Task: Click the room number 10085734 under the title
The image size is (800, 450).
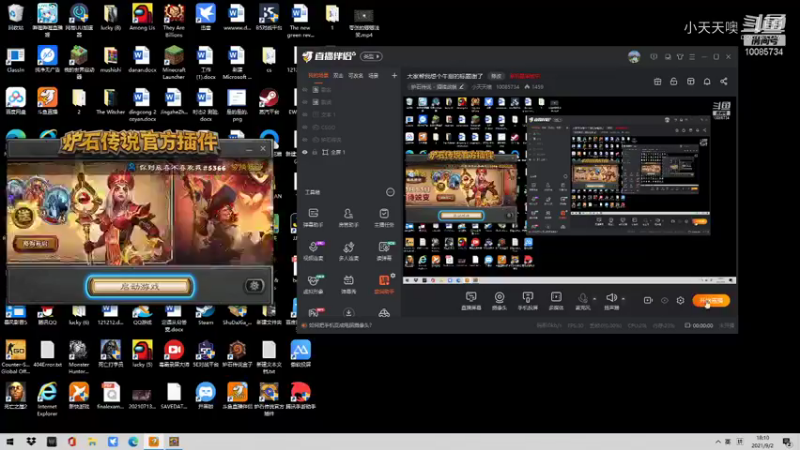Action: click(x=508, y=87)
